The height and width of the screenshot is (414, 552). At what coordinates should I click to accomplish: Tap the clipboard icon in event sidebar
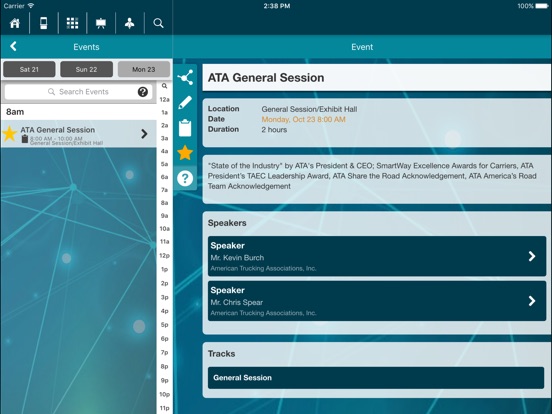tap(185, 128)
